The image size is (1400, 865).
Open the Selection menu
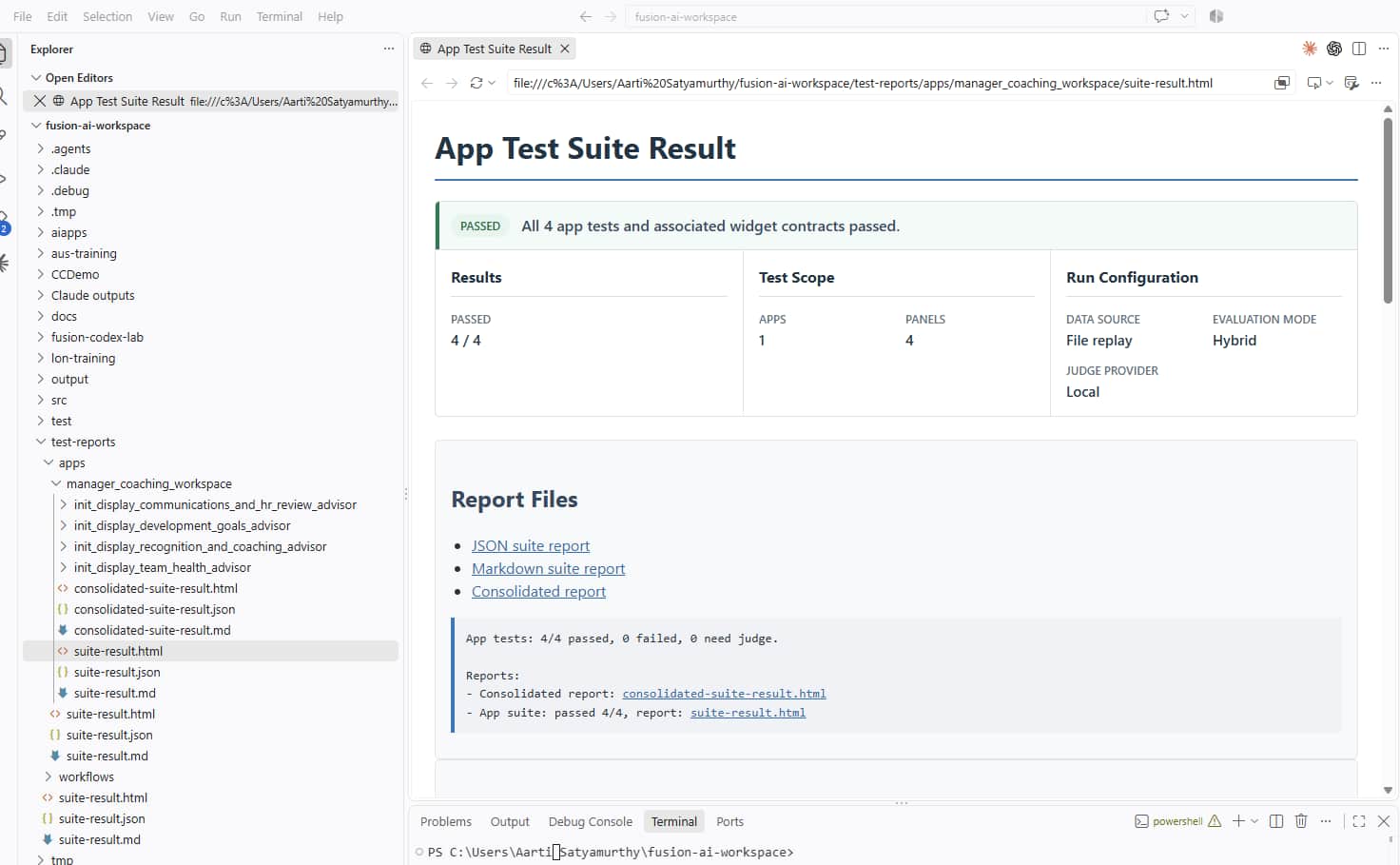click(107, 16)
